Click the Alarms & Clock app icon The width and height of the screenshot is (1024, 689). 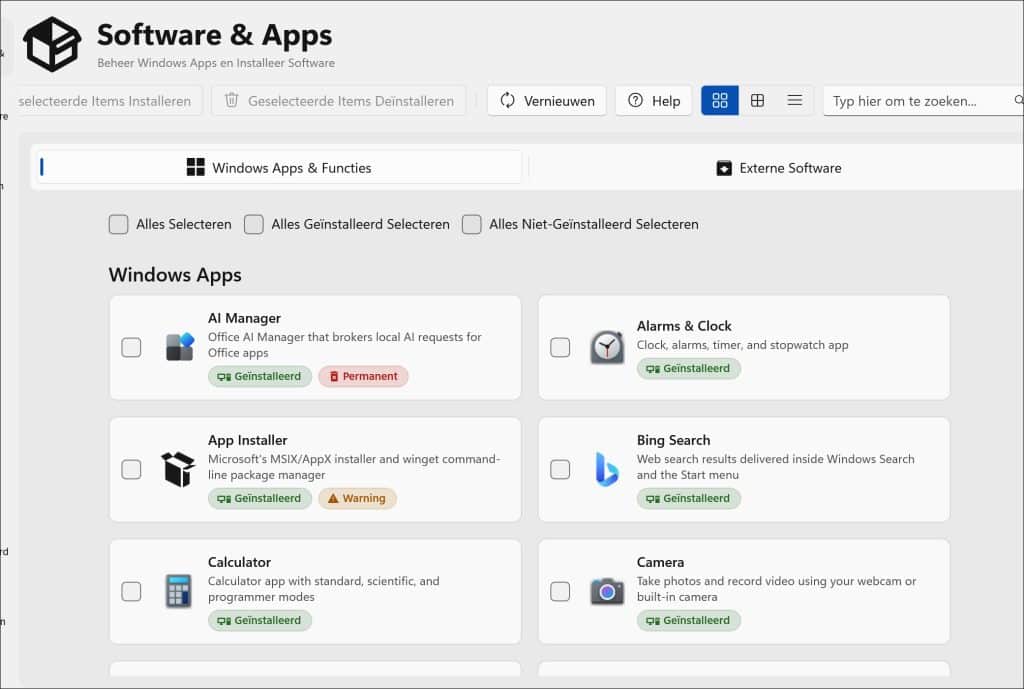click(x=607, y=347)
